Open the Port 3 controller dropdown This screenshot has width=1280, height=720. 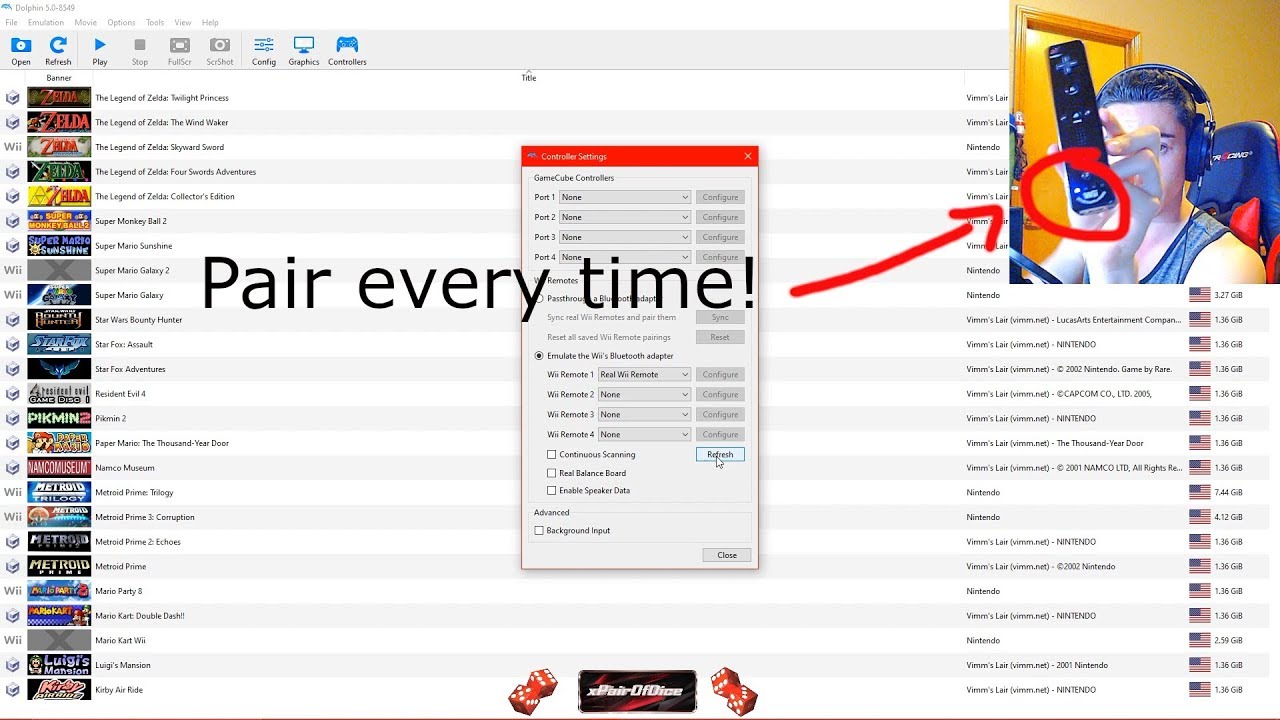click(625, 237)
